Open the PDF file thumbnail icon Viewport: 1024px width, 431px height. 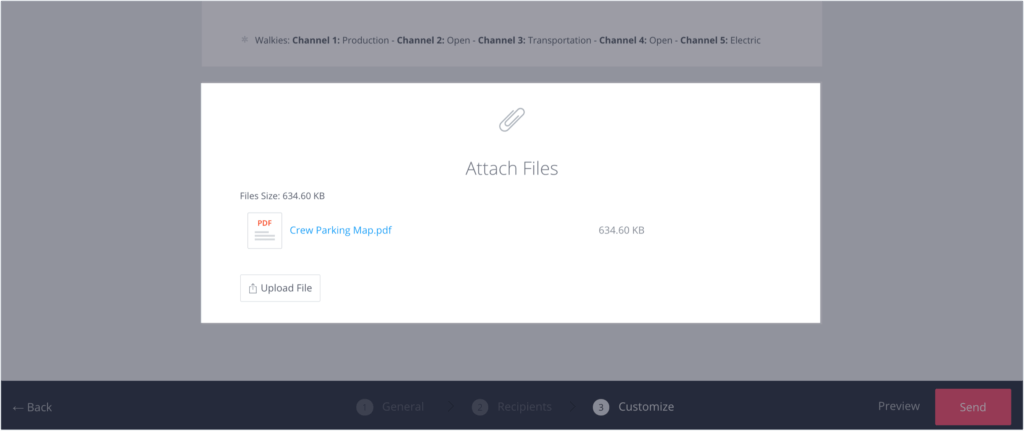pos(265,230)
